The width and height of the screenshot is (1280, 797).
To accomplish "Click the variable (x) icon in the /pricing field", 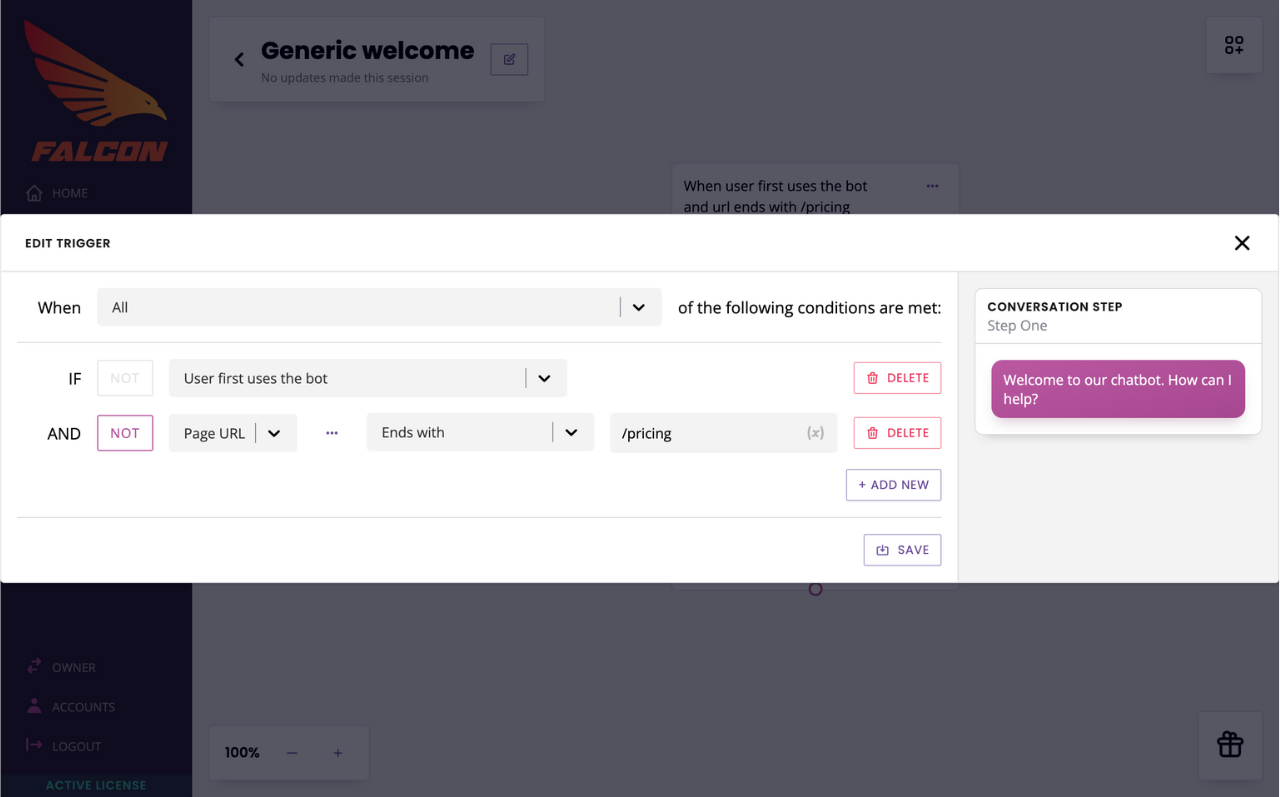I will tap(816, 433).
